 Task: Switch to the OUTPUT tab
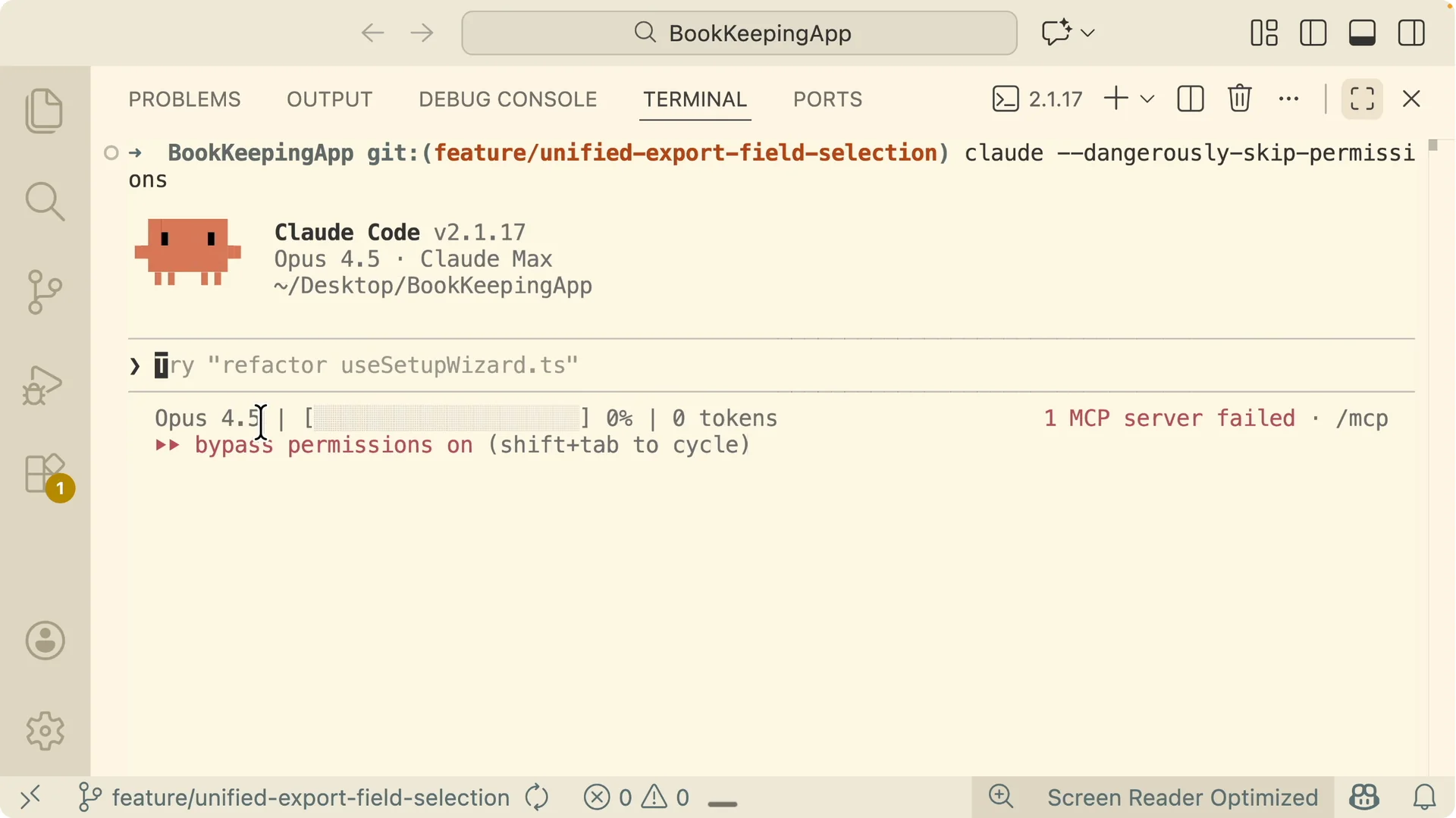coord(329,99)
